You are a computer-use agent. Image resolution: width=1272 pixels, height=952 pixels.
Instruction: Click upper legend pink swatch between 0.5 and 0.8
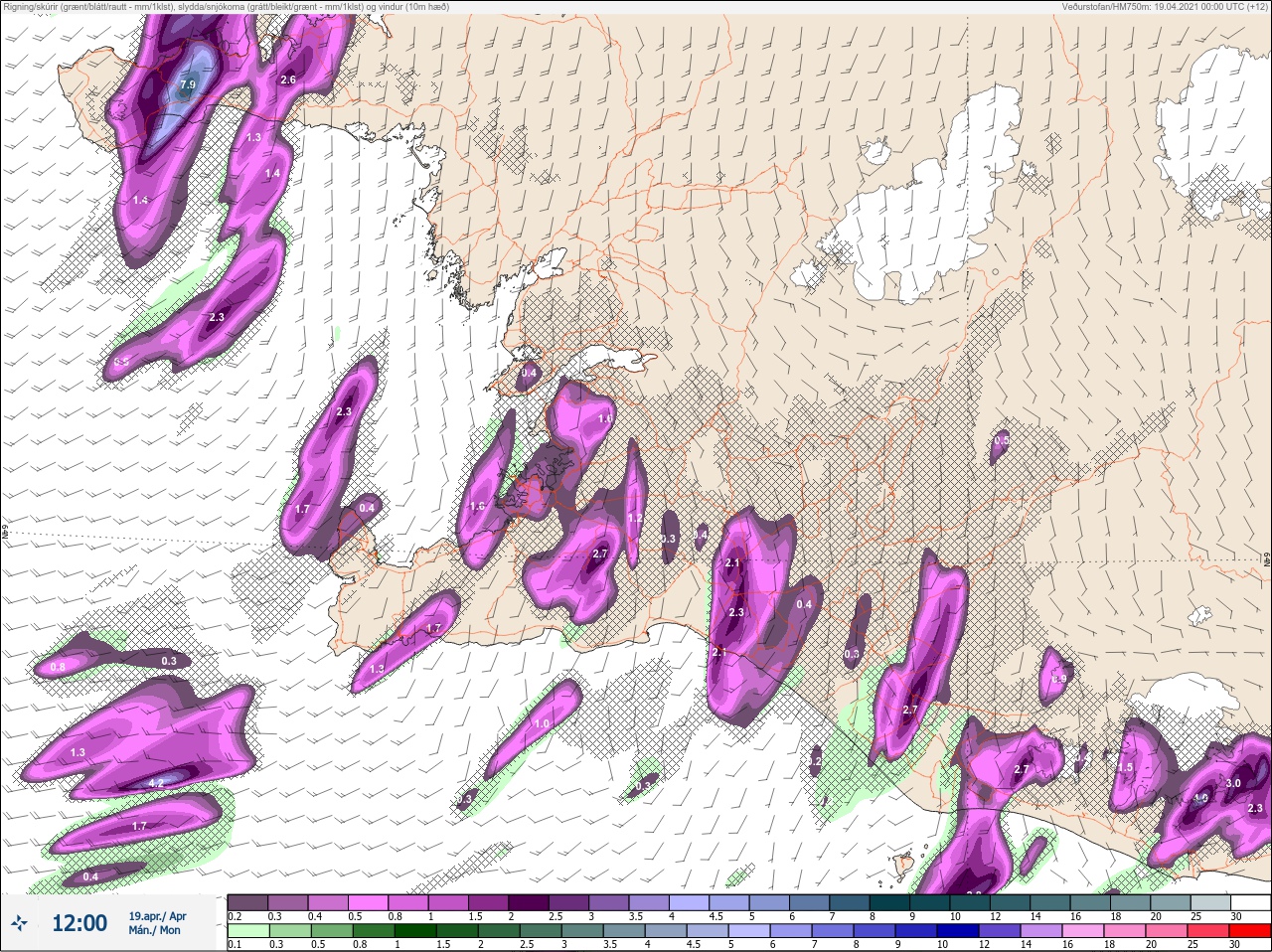[369, 902]
